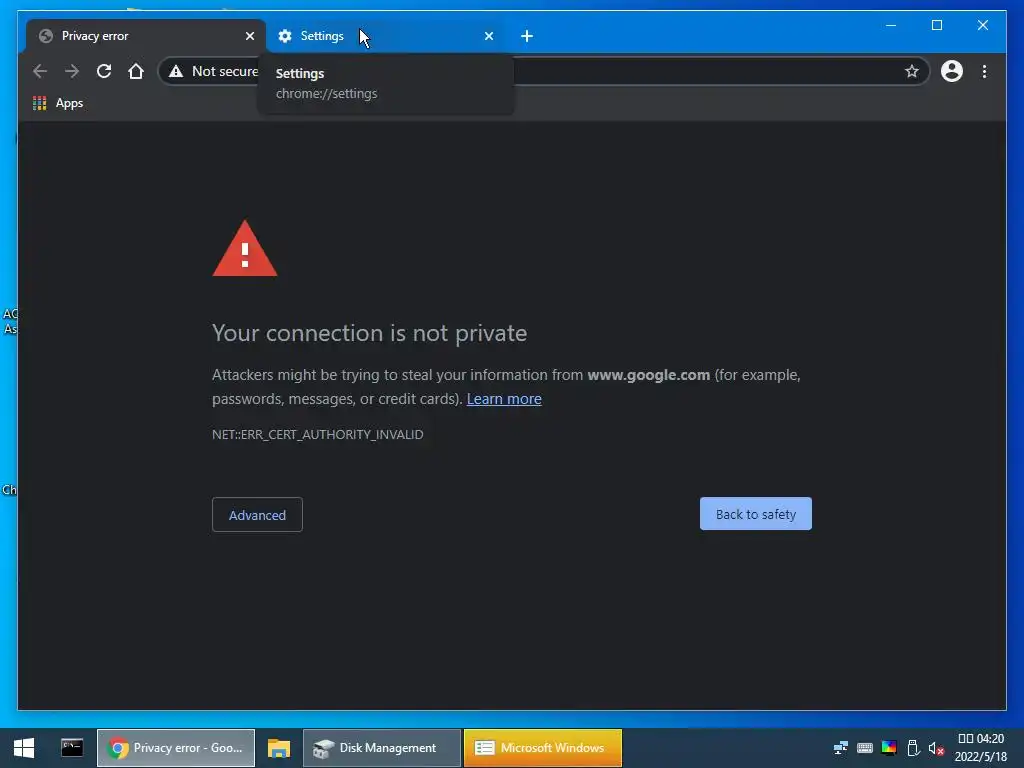Image resolution: width=1024 pixels, height=768 pixels.
Task: Click the Back to safety button
Action: coord(756,514)
